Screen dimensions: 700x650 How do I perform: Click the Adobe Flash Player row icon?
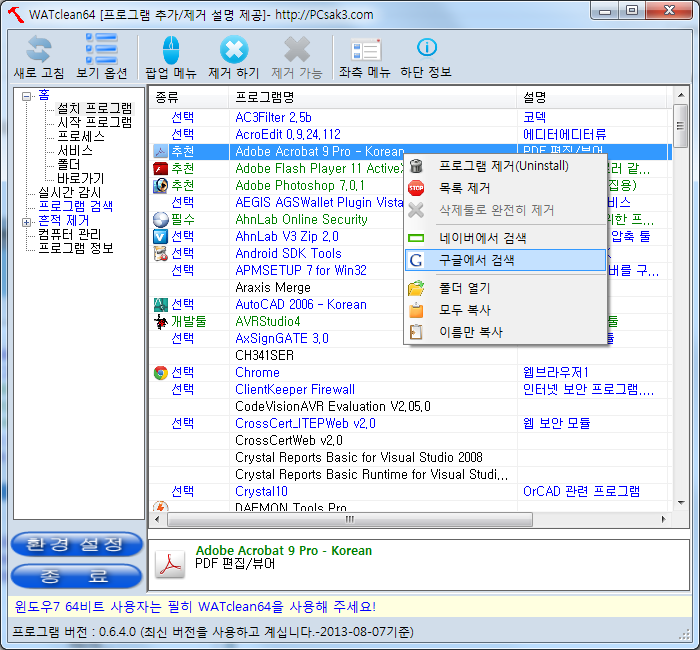pos(160,168)
